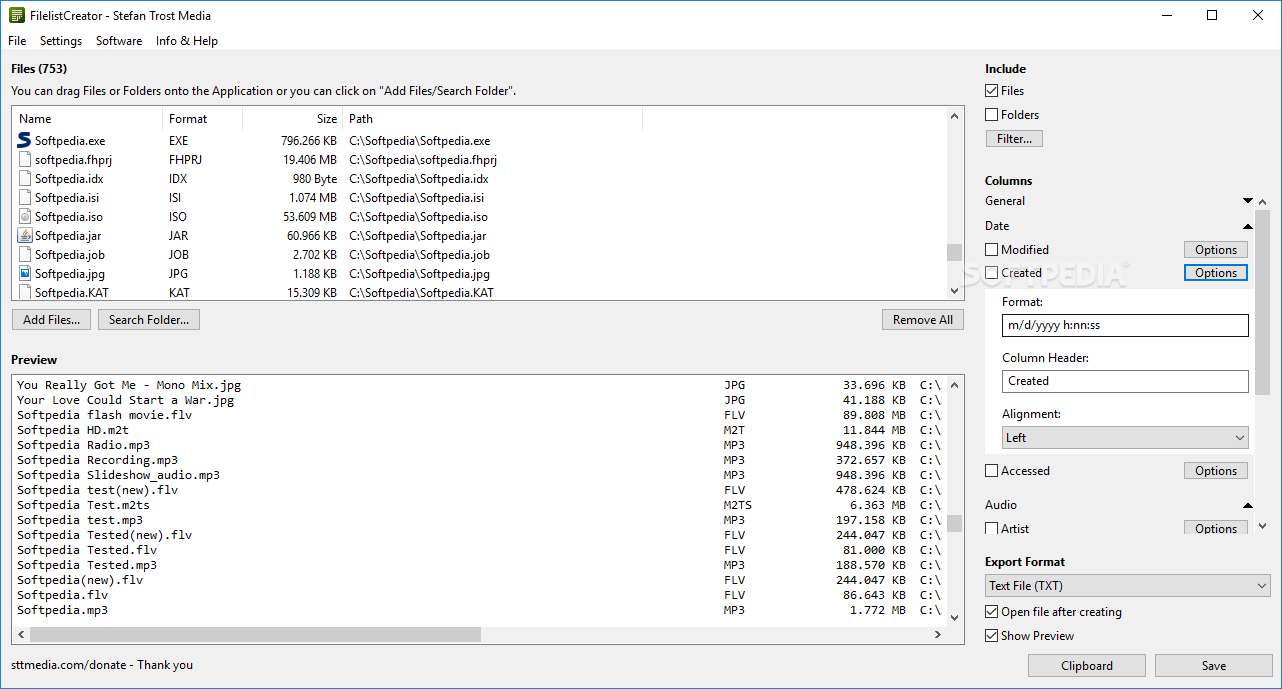The image size is (1282, 689).
Task: Select the Softpedia.exe file icon
Action: [25, 141]
